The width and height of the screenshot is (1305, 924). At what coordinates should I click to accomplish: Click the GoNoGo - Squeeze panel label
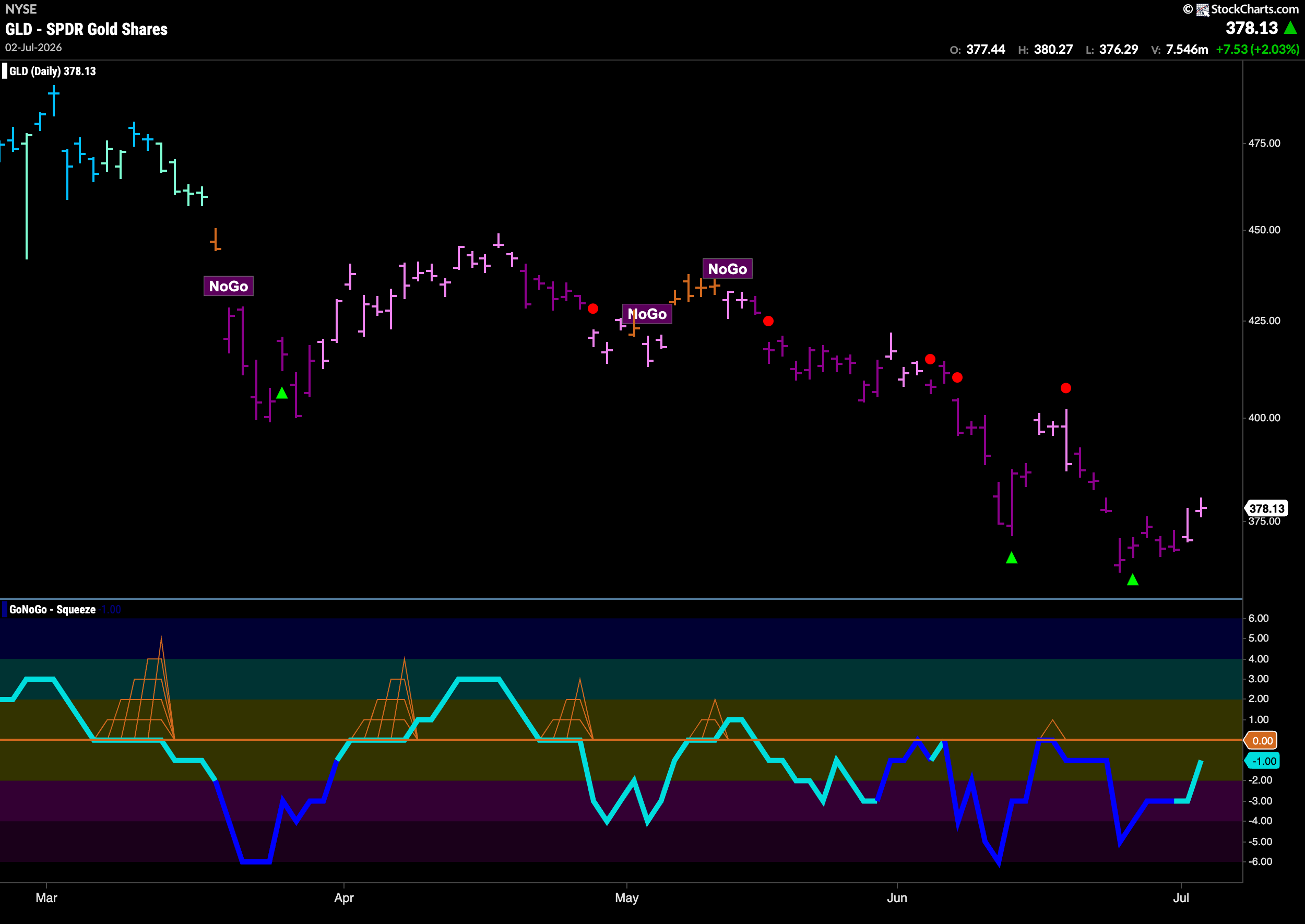[x=52, y=609]
